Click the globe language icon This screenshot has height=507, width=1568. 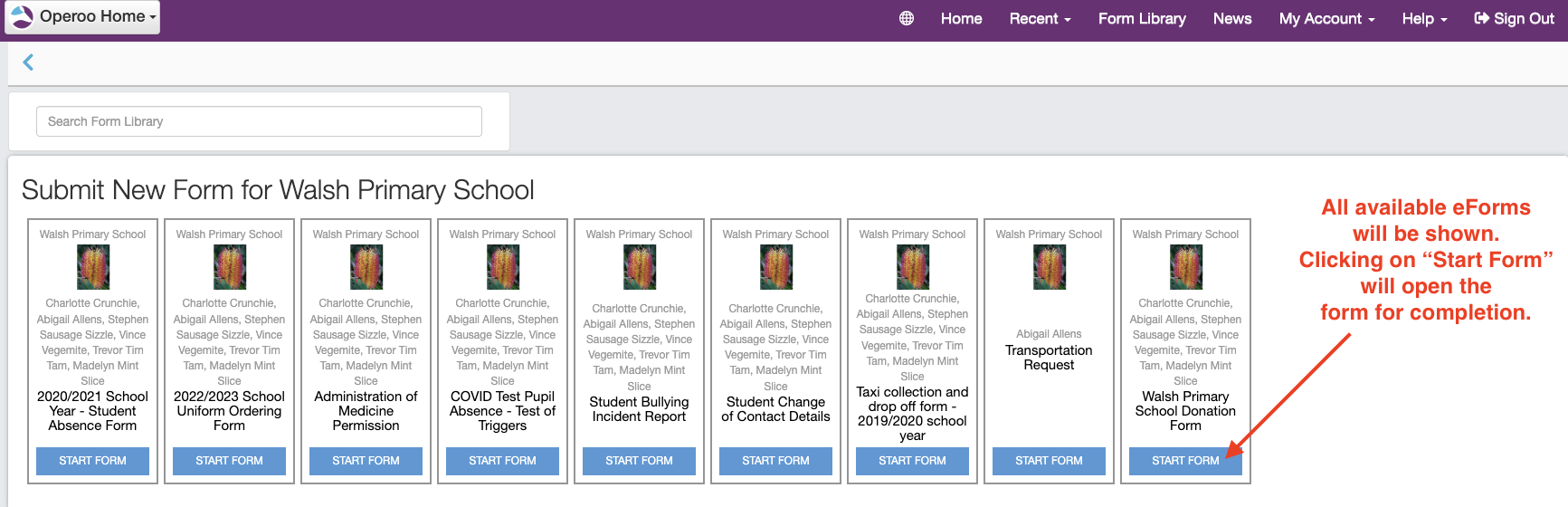point(906,18)
